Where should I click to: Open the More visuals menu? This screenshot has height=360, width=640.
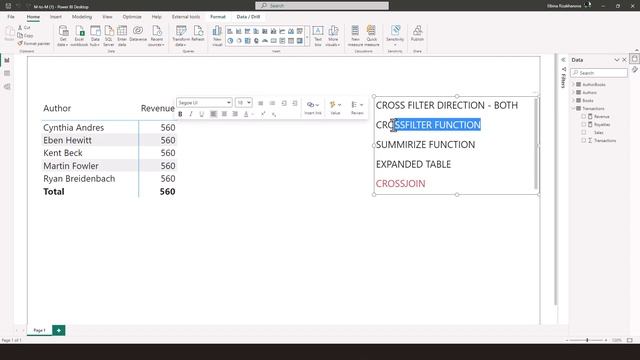pos(333,36)
